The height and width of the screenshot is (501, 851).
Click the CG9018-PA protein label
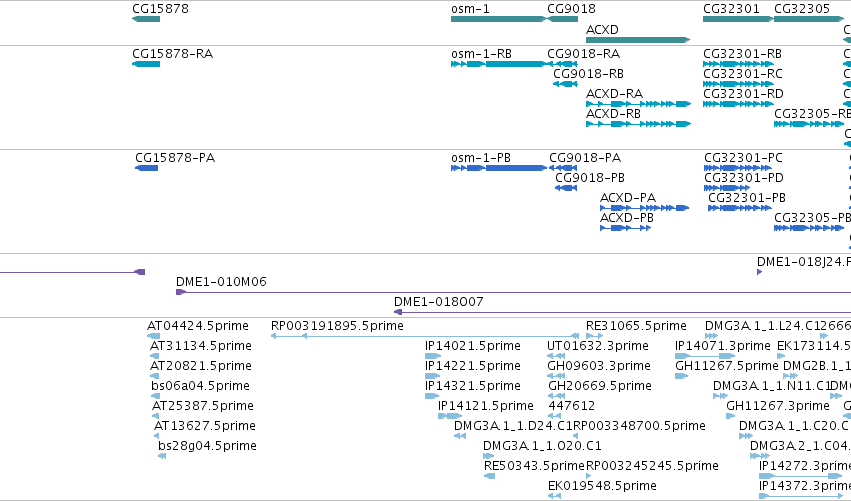tap(585, 158)
